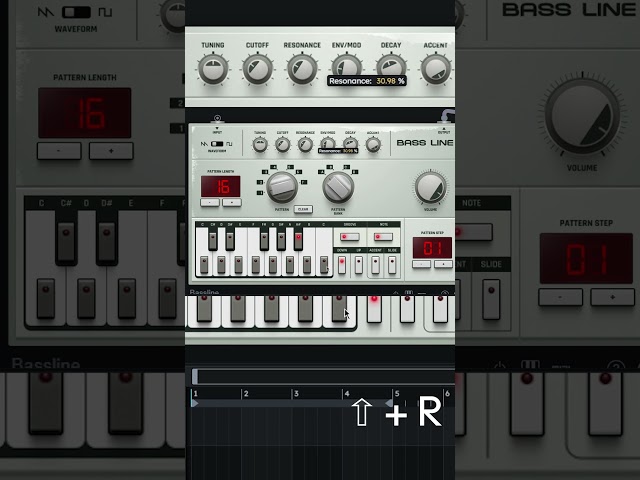Toggle the Down octave button in center panel
The width and height of the screenshot is (640, 480).
coord(342,265)
